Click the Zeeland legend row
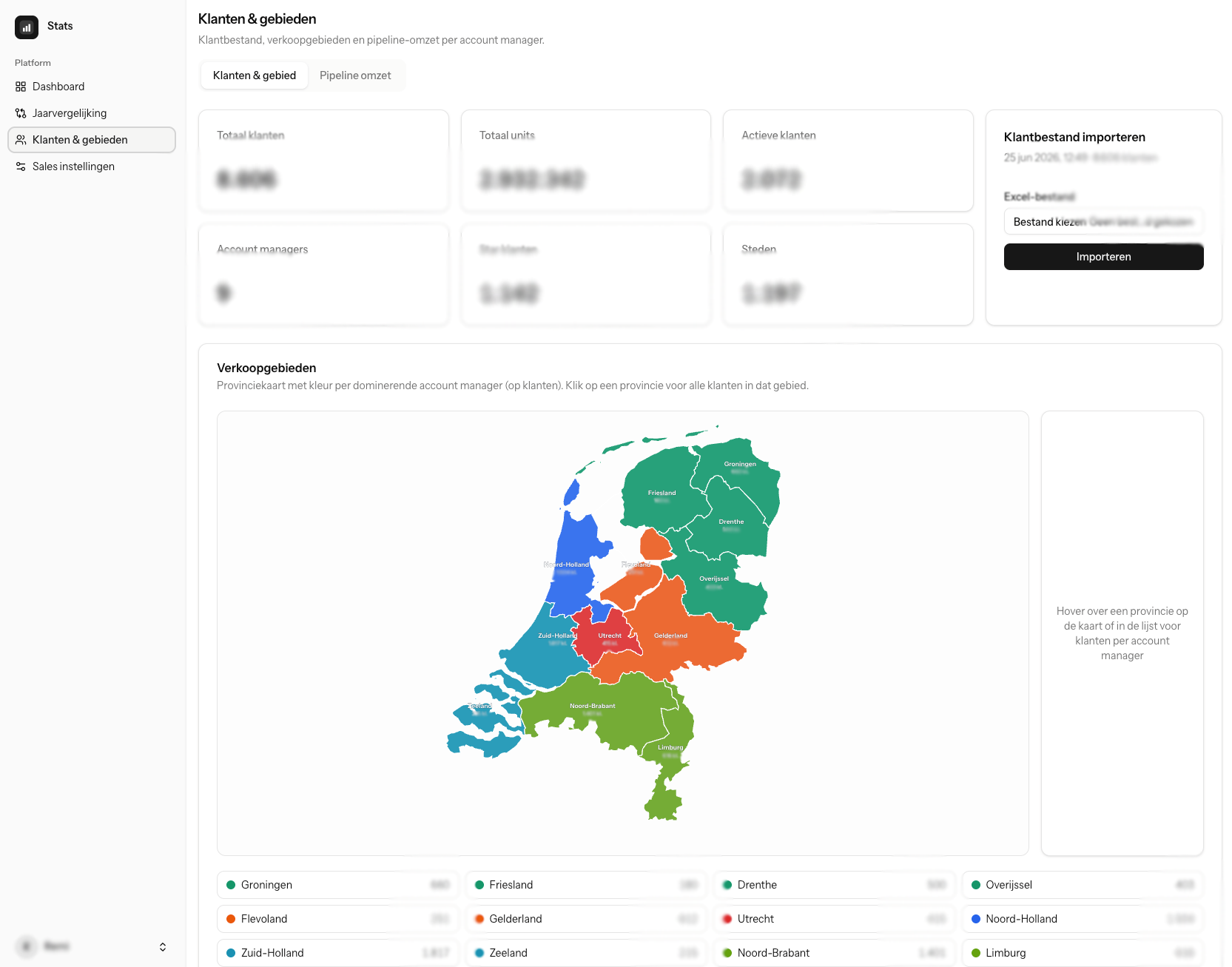 click(x=586, y=953)
